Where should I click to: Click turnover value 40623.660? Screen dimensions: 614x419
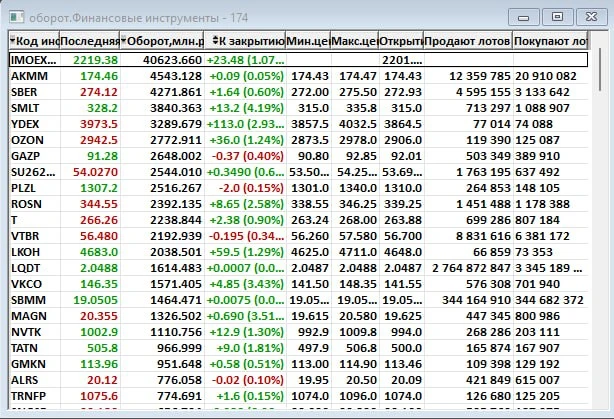[173, 60]
